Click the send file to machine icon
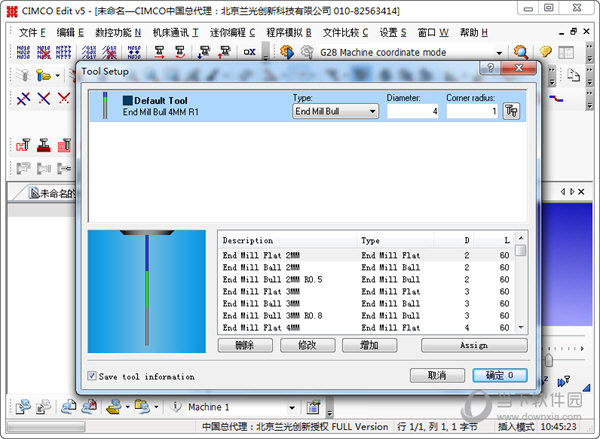This screenshot has height=439, width=600. (23, 407)
